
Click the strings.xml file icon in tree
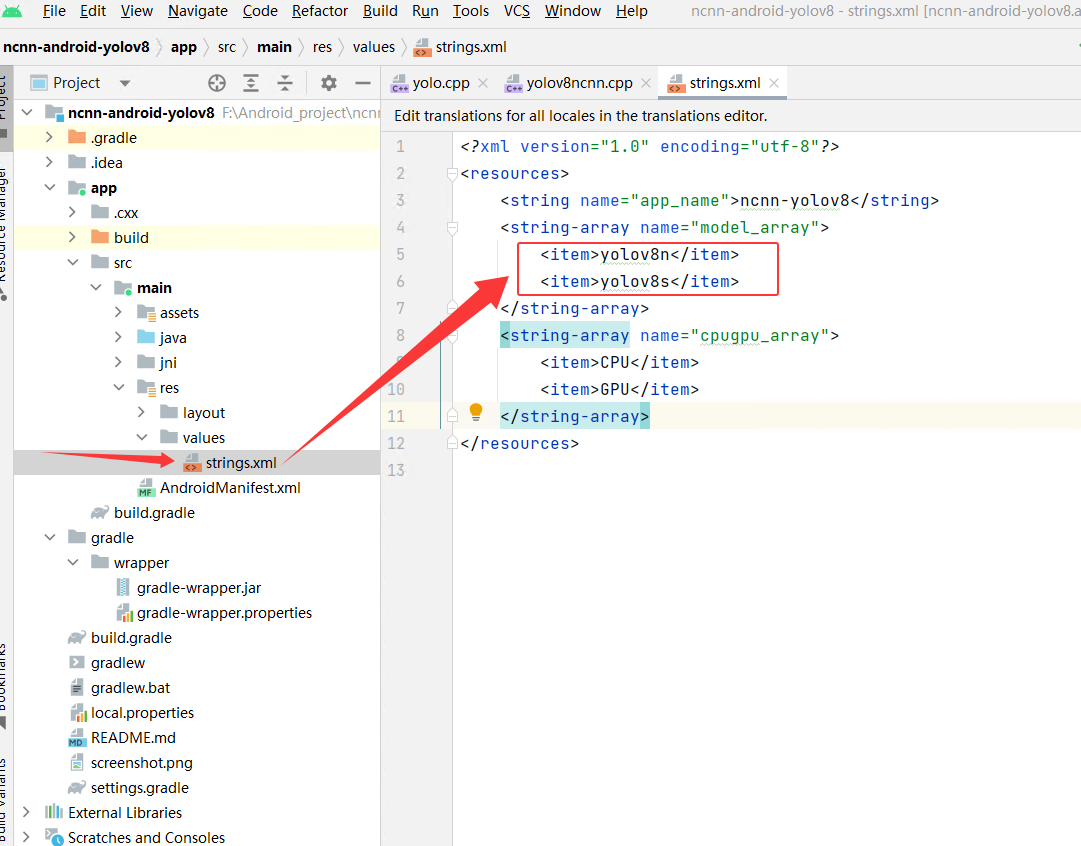coord(192,463)
